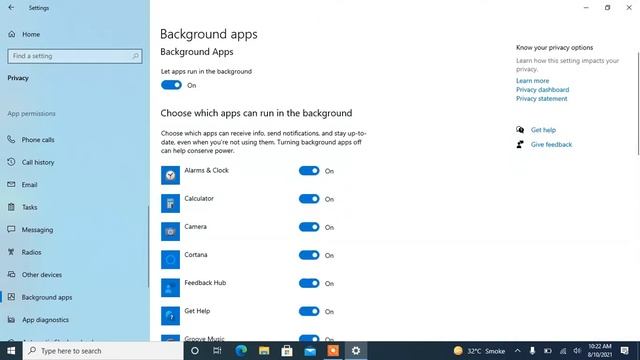Open the taskbar clock and date
The height and width of the screenshot is (360, 640).
point(600,351)
